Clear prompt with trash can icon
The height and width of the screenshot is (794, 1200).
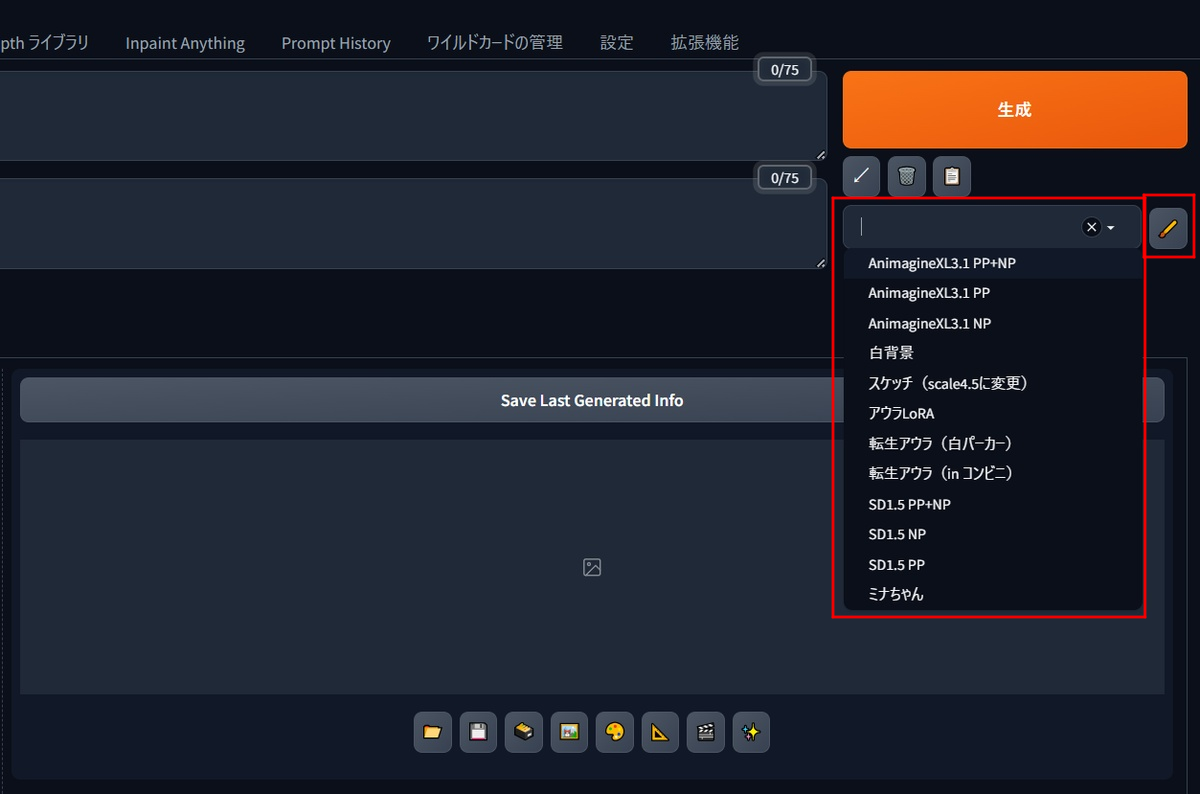906,176
